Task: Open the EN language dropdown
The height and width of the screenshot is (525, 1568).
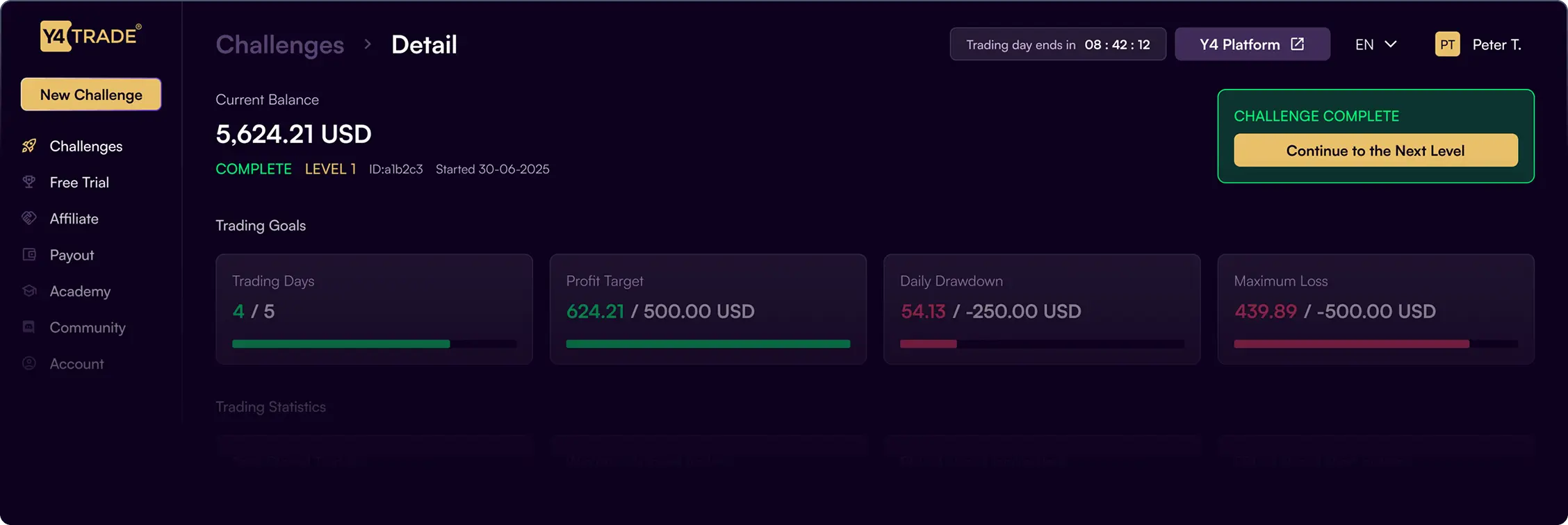Action: [1374, 44]
